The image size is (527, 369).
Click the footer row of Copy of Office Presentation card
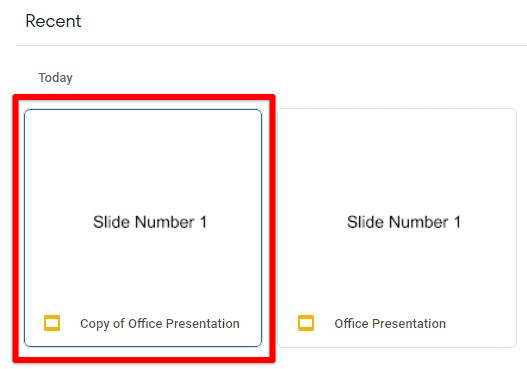(x=143, y=323)
